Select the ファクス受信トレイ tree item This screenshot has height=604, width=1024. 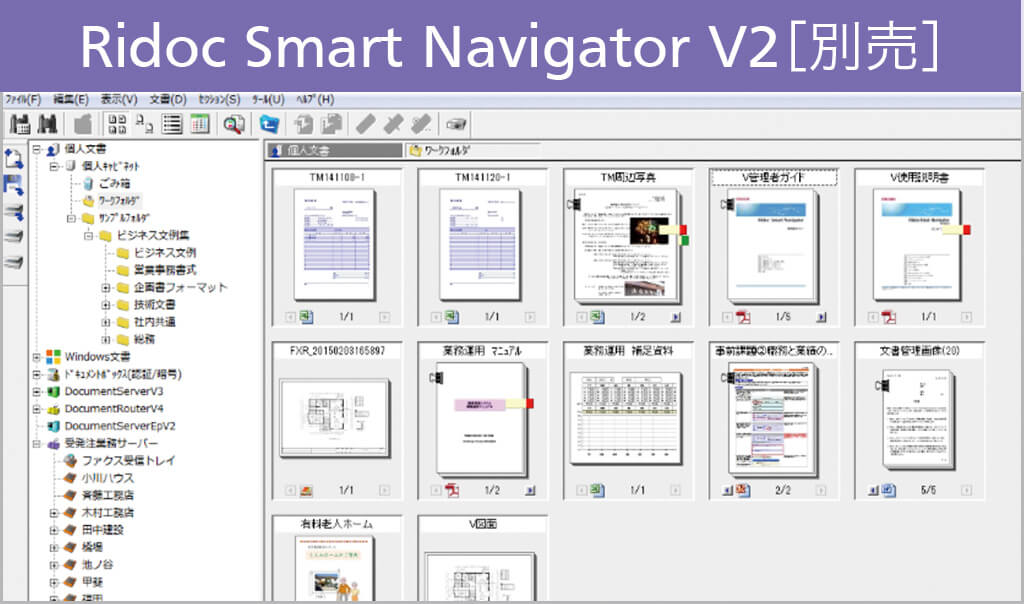[128, 461]
